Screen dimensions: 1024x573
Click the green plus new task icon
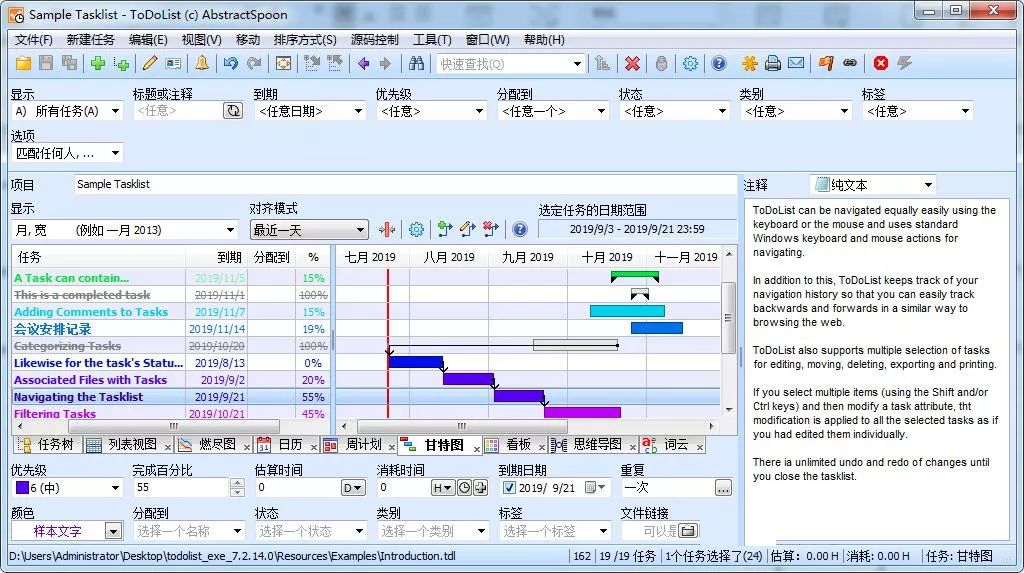[x=97, y=63]
